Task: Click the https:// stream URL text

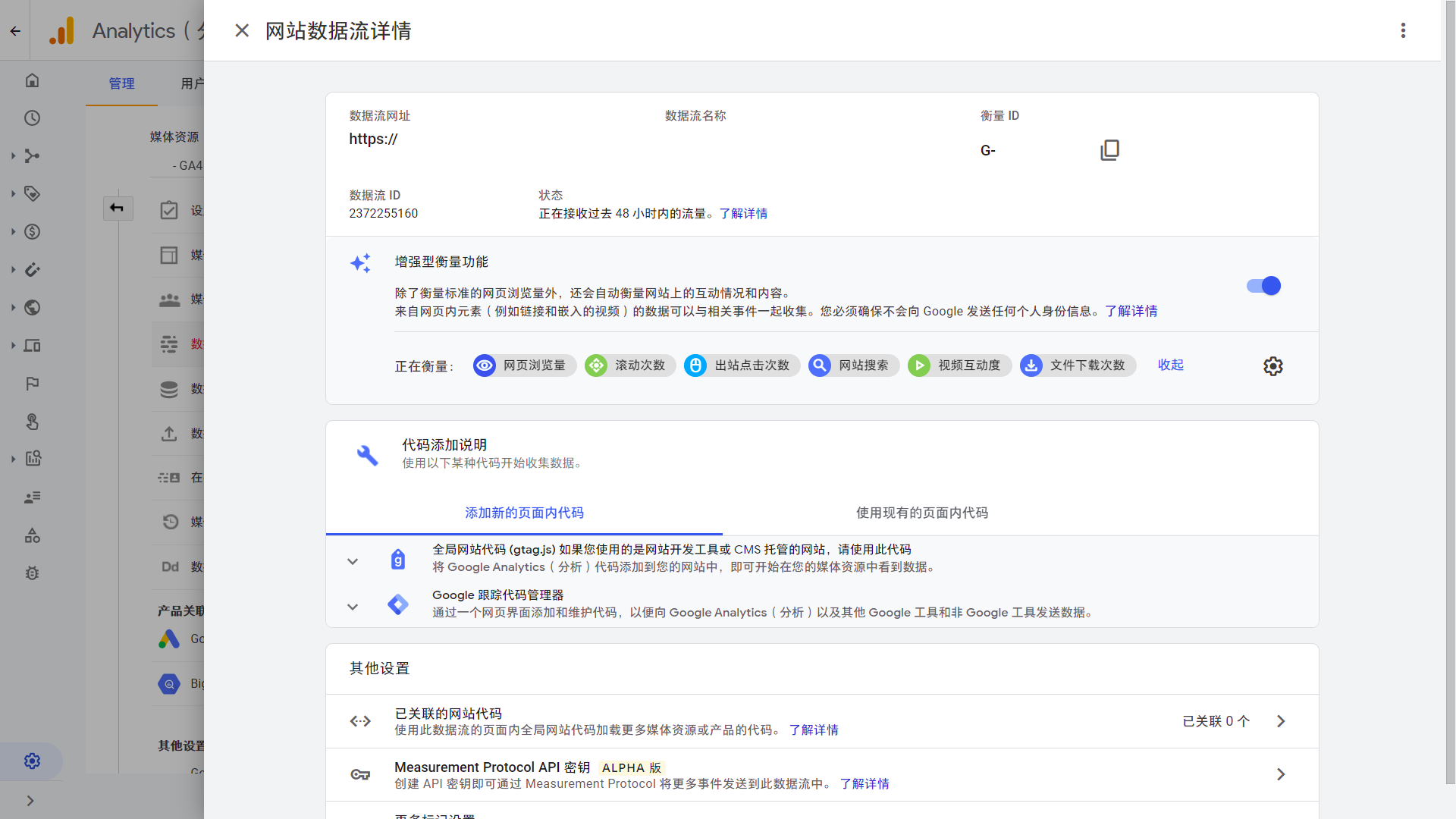Action: point(373,140)
